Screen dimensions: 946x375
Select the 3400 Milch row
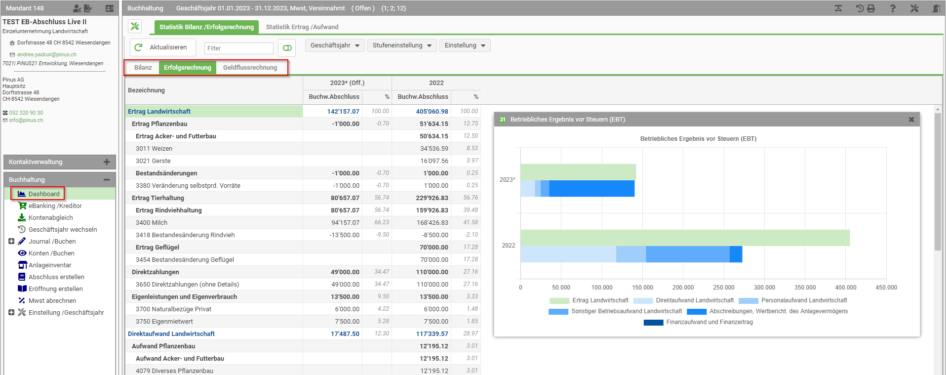point(304,222)
